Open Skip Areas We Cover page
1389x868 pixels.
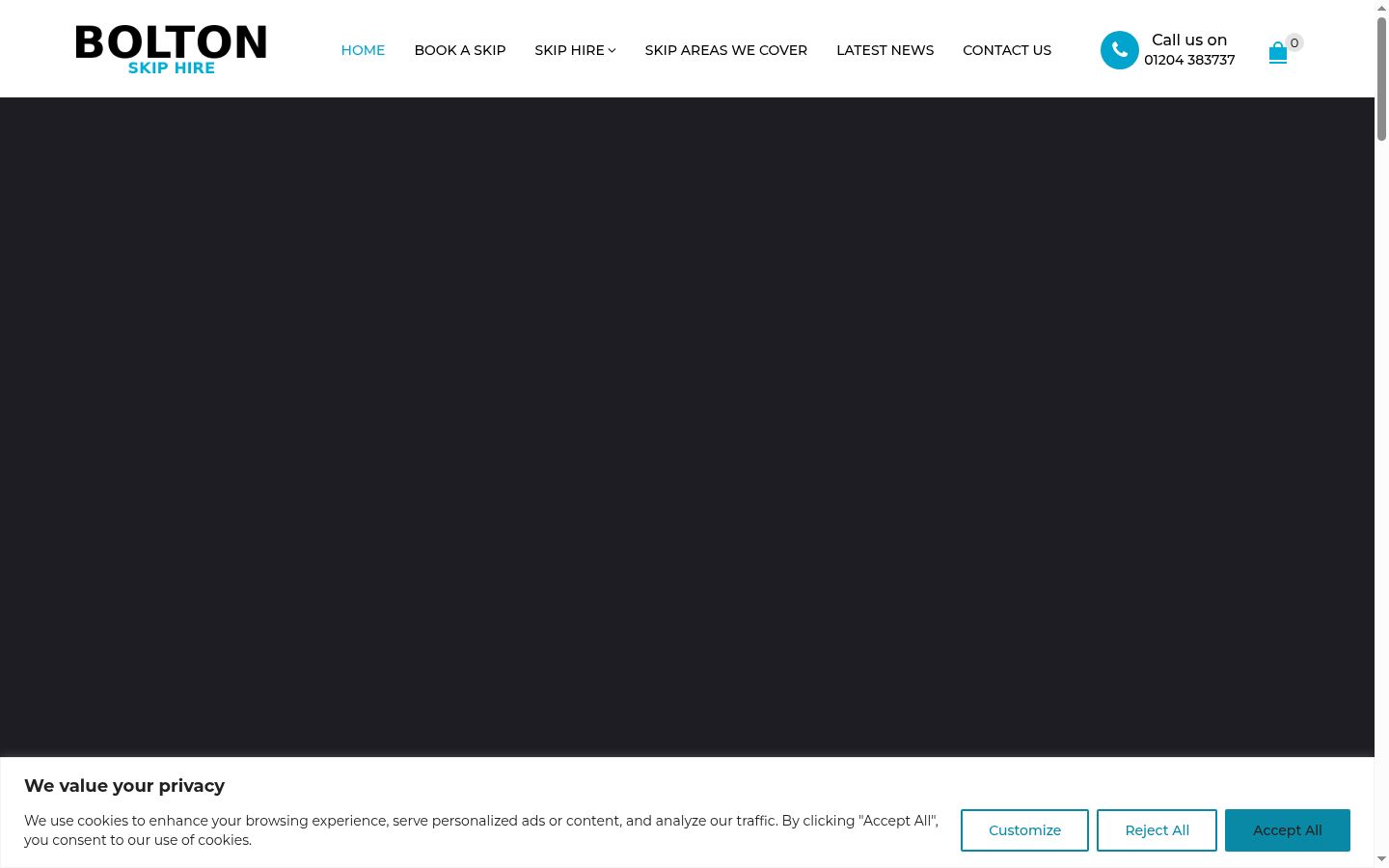(x=725, y=50)
